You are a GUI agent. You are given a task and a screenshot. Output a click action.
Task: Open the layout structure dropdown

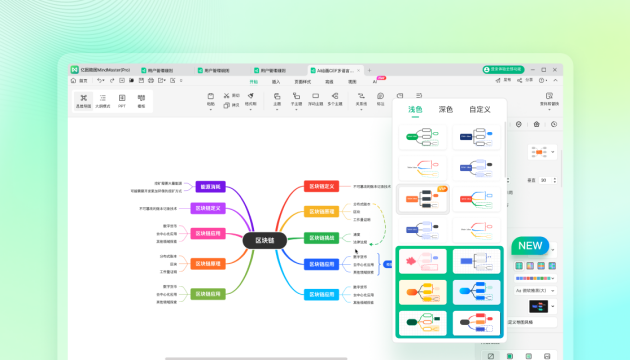pyautogui.click(x=542, y=152)
